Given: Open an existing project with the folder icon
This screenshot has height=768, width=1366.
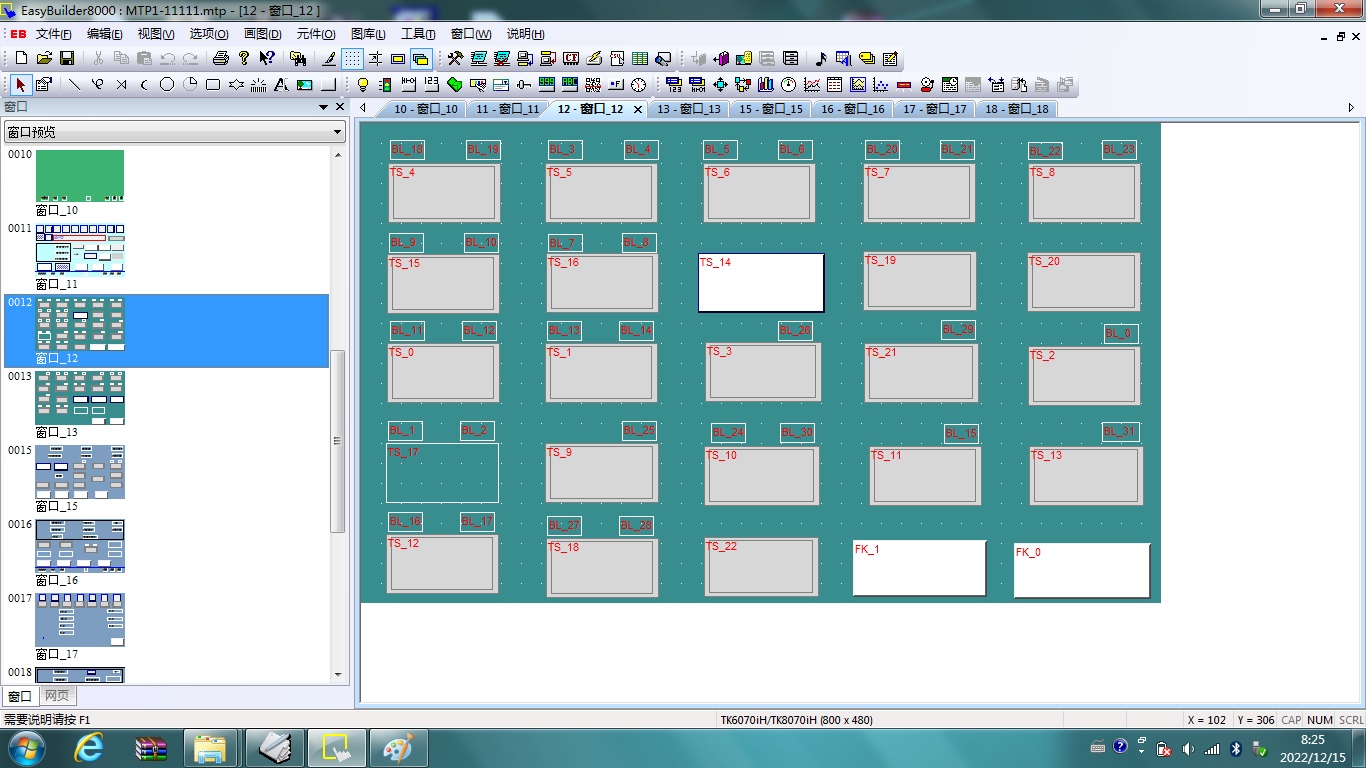Looking at the screenshot, I should click(44, 59).
